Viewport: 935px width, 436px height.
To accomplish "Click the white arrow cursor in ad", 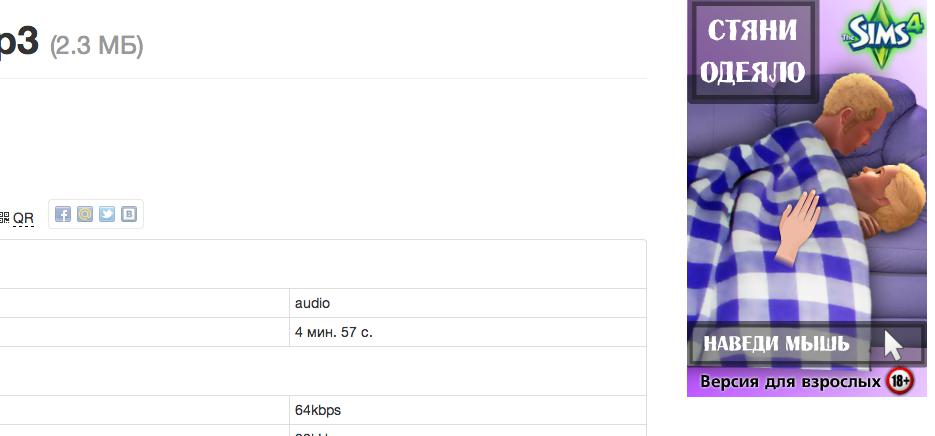I will pyautogui.click(x=893, y=344).
